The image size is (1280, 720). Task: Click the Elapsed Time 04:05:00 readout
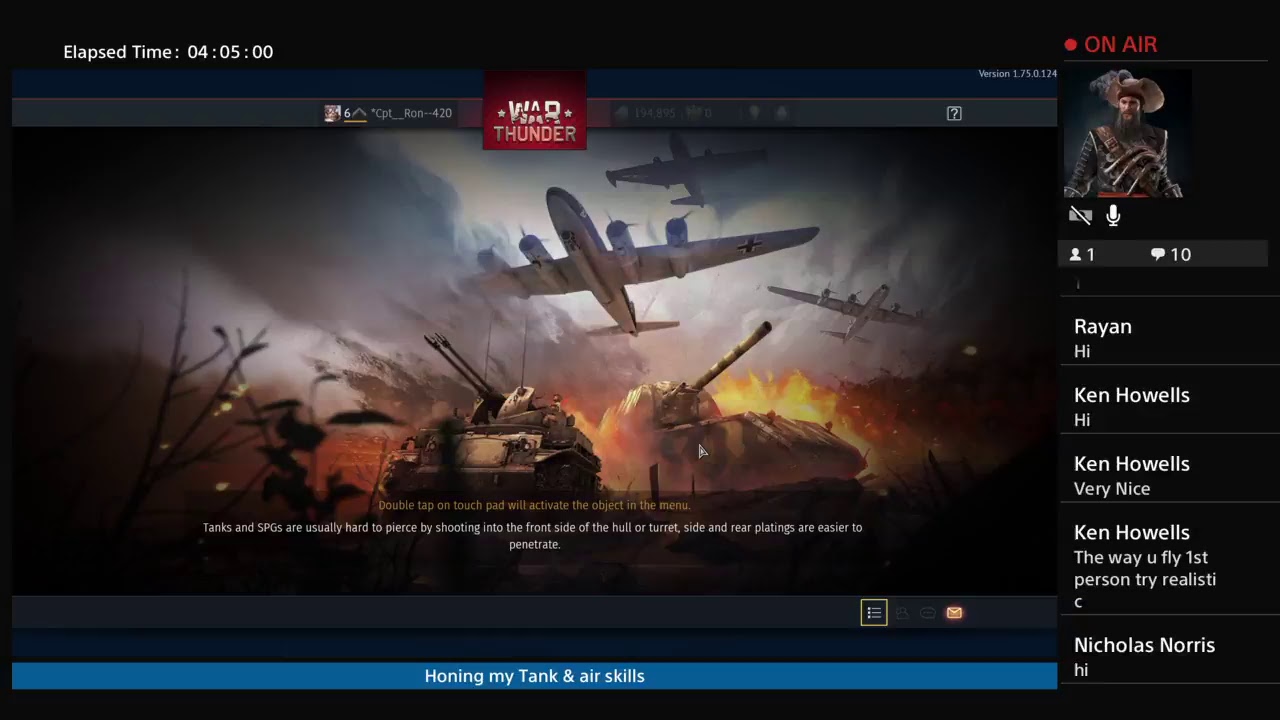point(168,52)
